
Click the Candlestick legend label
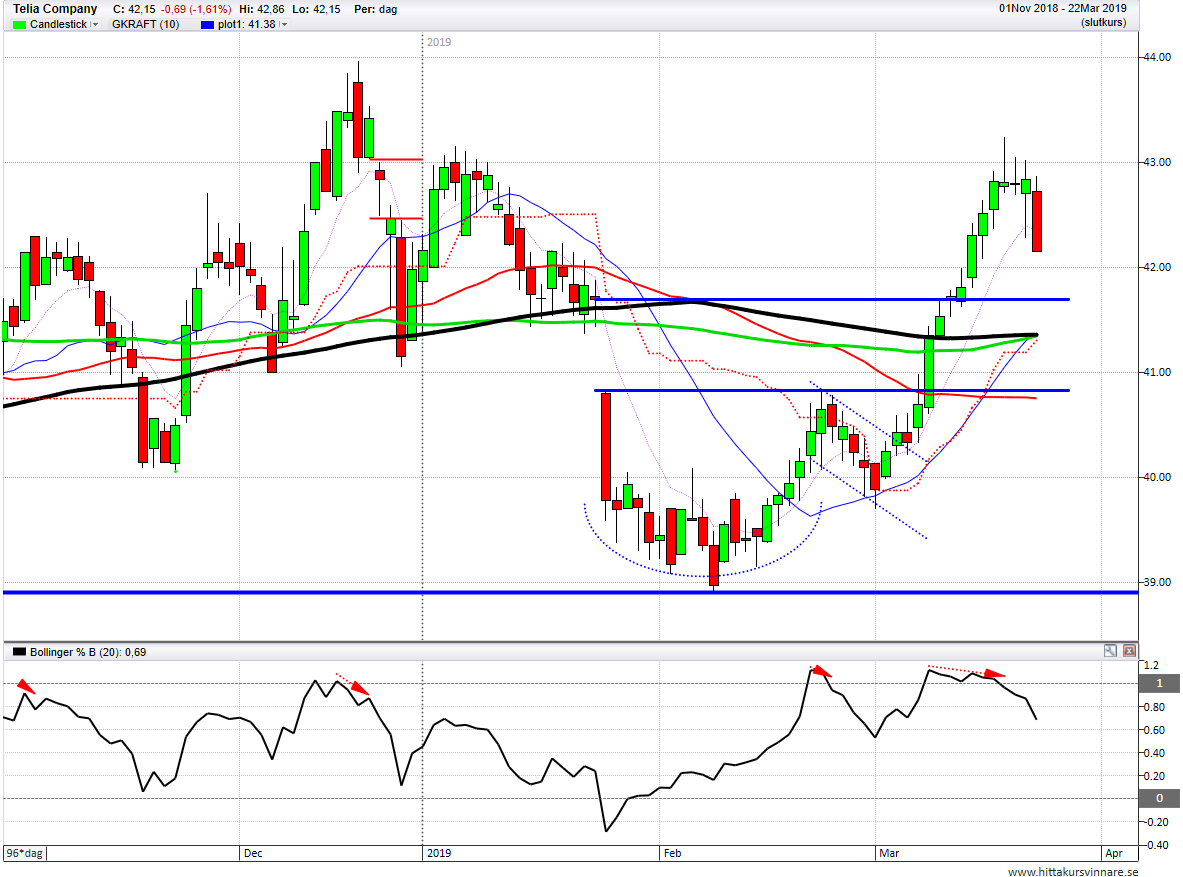point(58,24)
